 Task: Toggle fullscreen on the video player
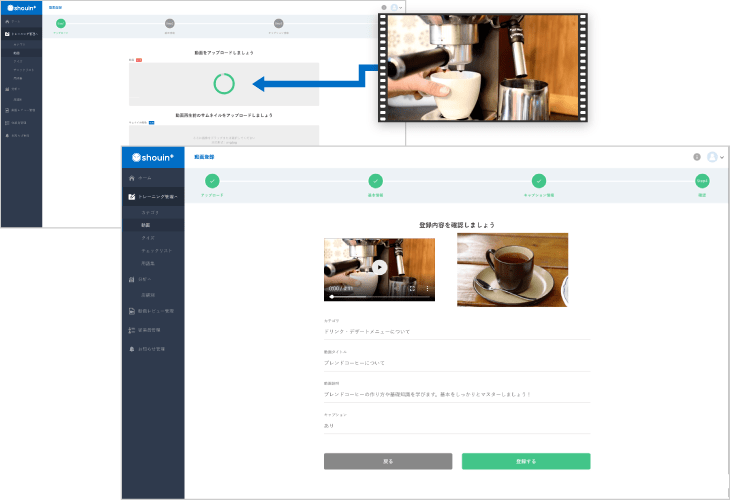coord(412,288)
